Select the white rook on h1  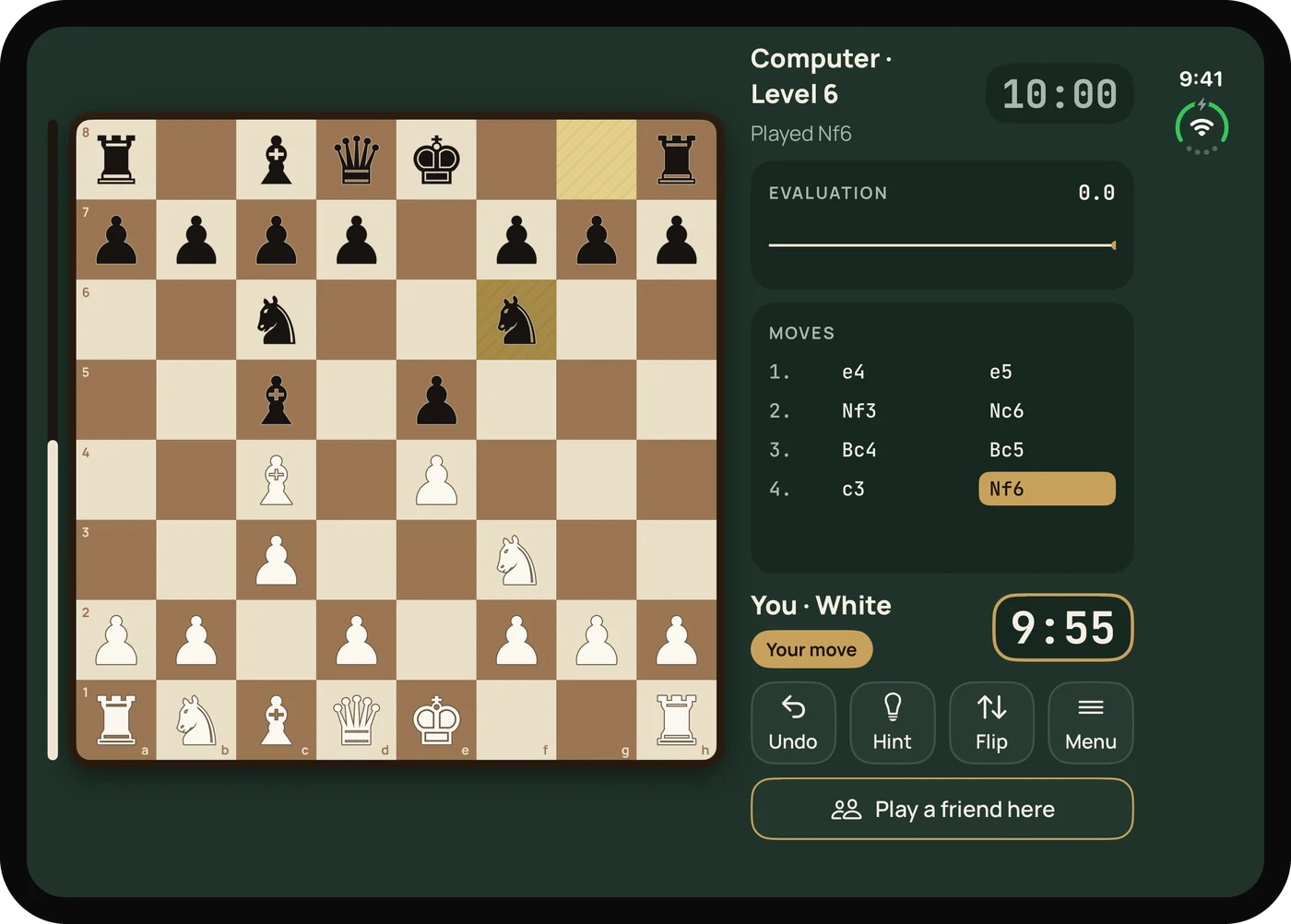click(677, 720)
